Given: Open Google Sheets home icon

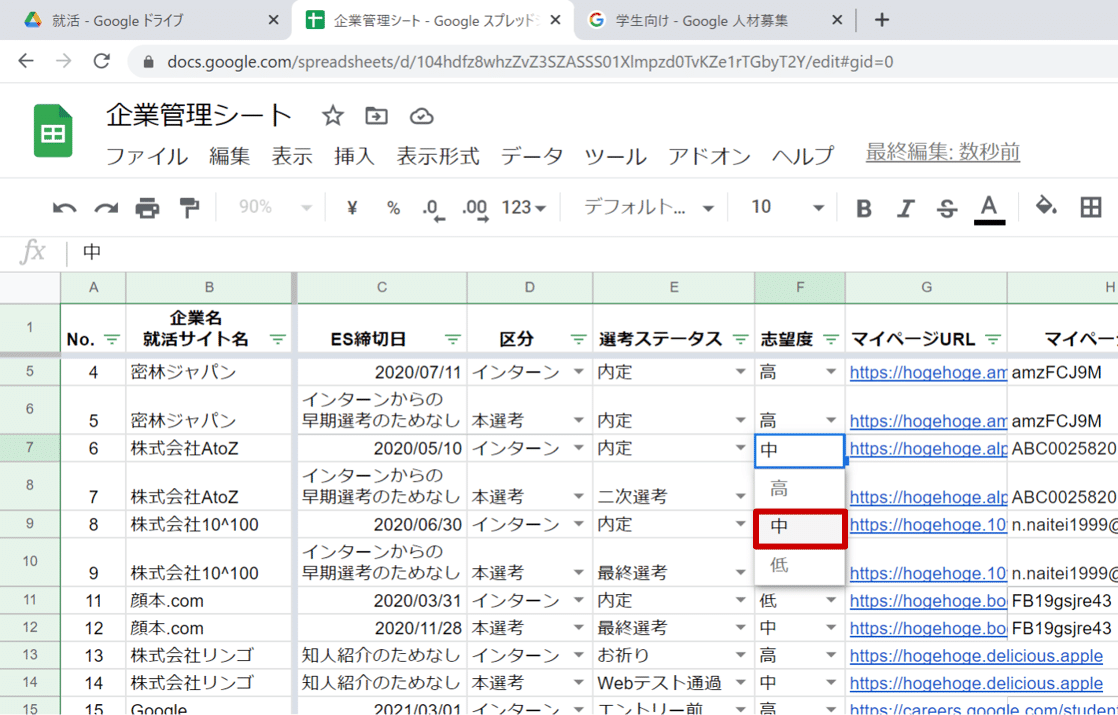Looking at the screenshot, I should (53, 130).
